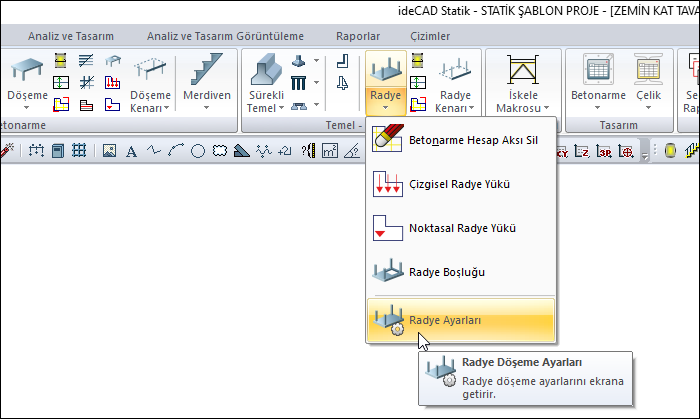
Task: Open the Merdiven dropdown arrow
Action: 206,108
